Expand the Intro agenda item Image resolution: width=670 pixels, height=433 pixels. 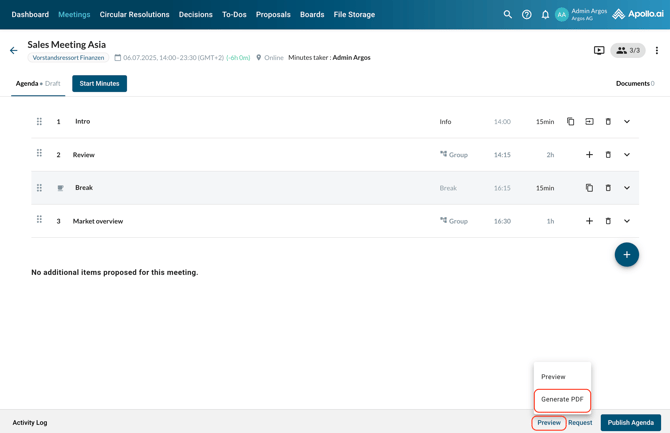coord(627,122)
